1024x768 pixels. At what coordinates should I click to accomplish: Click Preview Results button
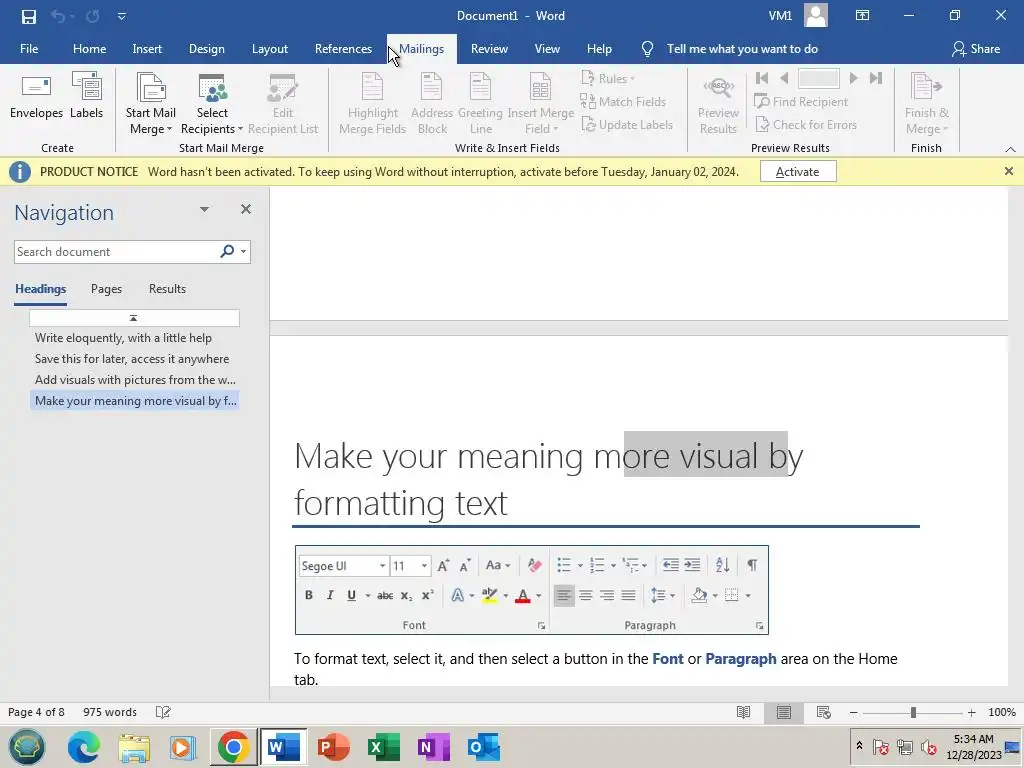click(718, 104)
